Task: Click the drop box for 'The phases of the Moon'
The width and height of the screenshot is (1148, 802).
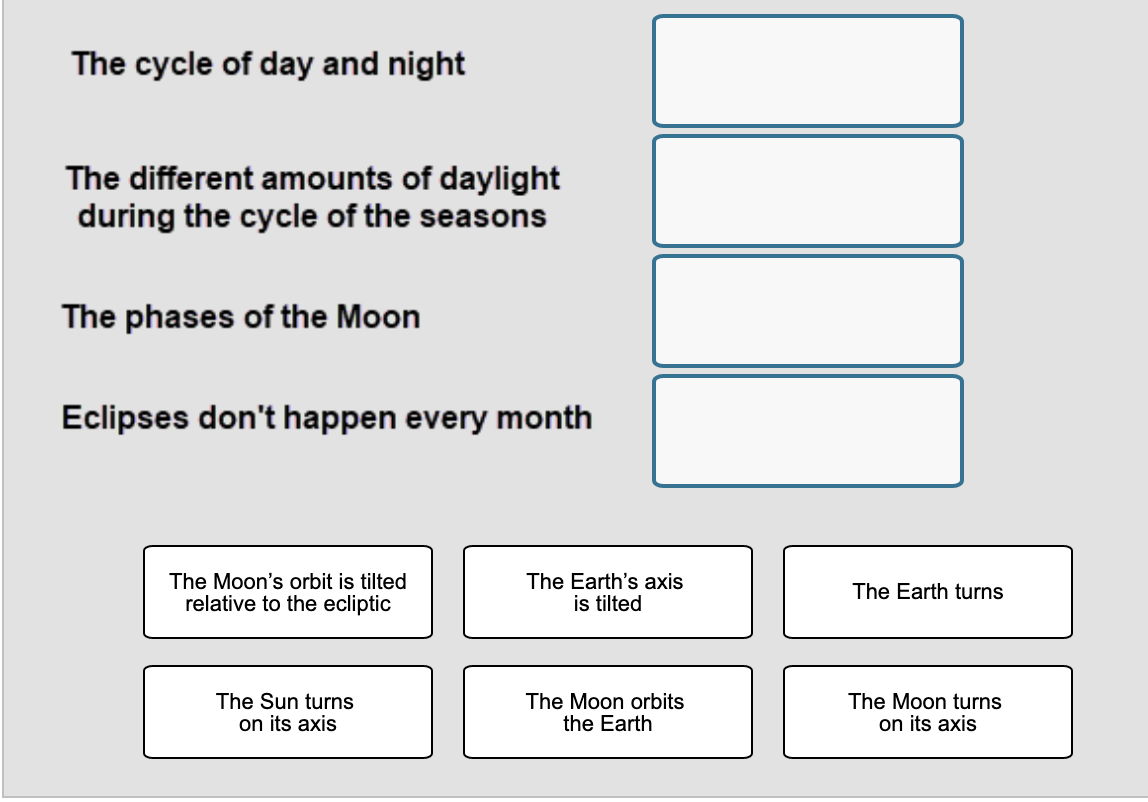Action: [x=807, y=311]
